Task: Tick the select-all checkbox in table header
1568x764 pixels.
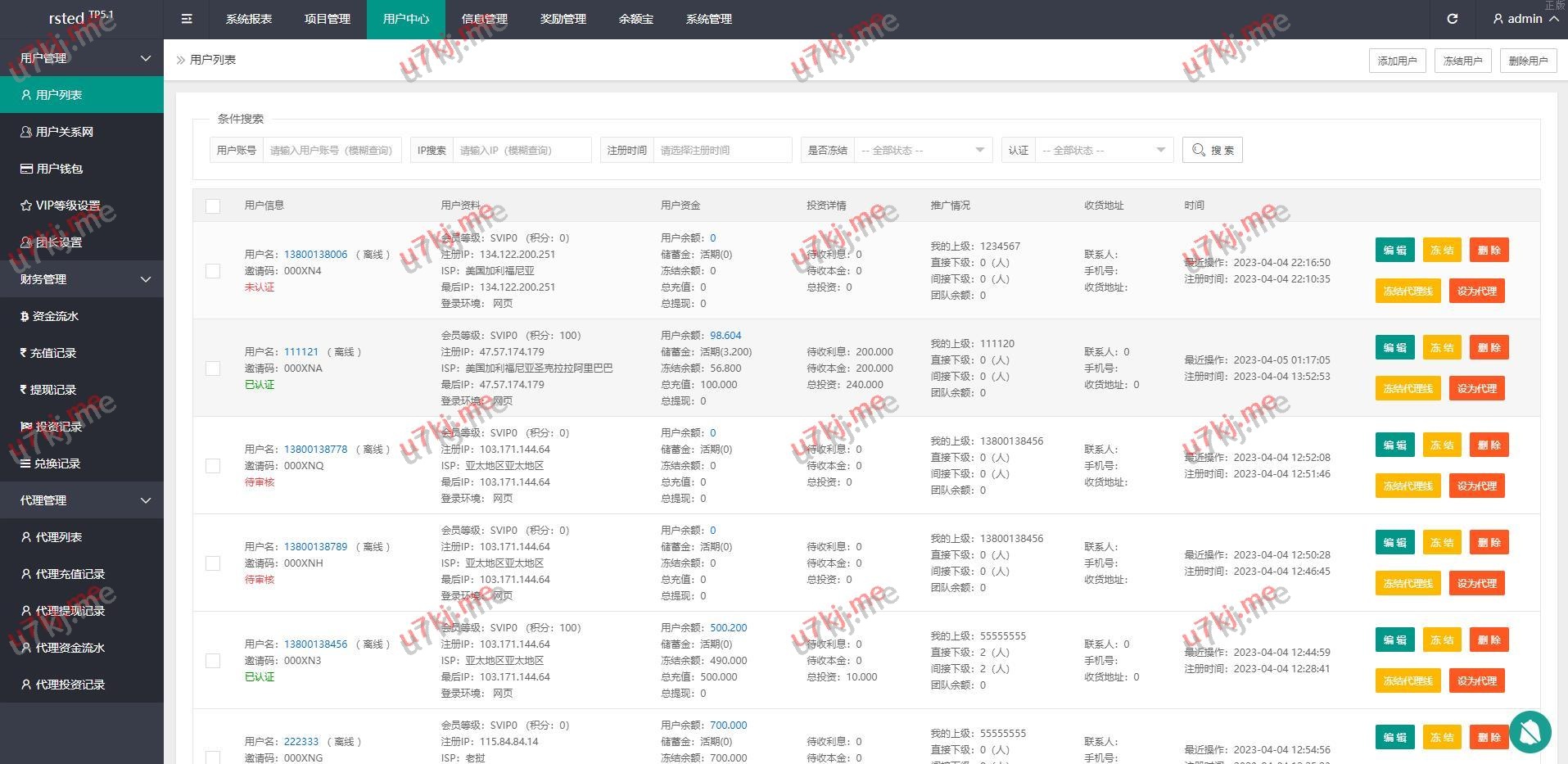Action: click(x=213, y=206)
